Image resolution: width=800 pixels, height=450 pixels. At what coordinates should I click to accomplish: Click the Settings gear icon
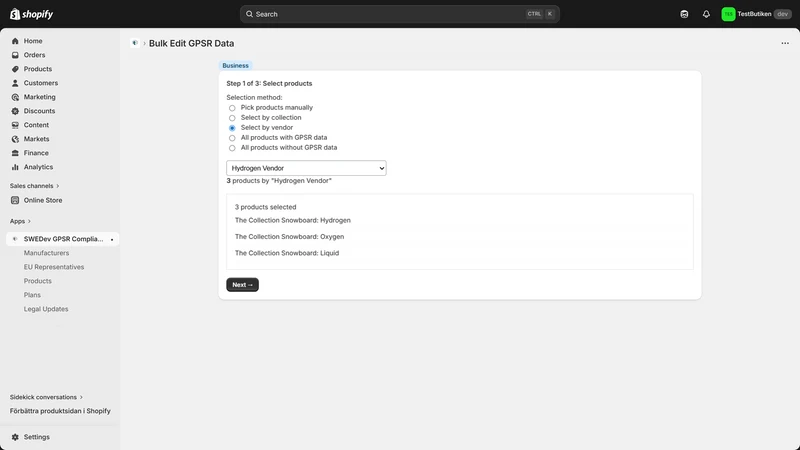pos(15,437)
